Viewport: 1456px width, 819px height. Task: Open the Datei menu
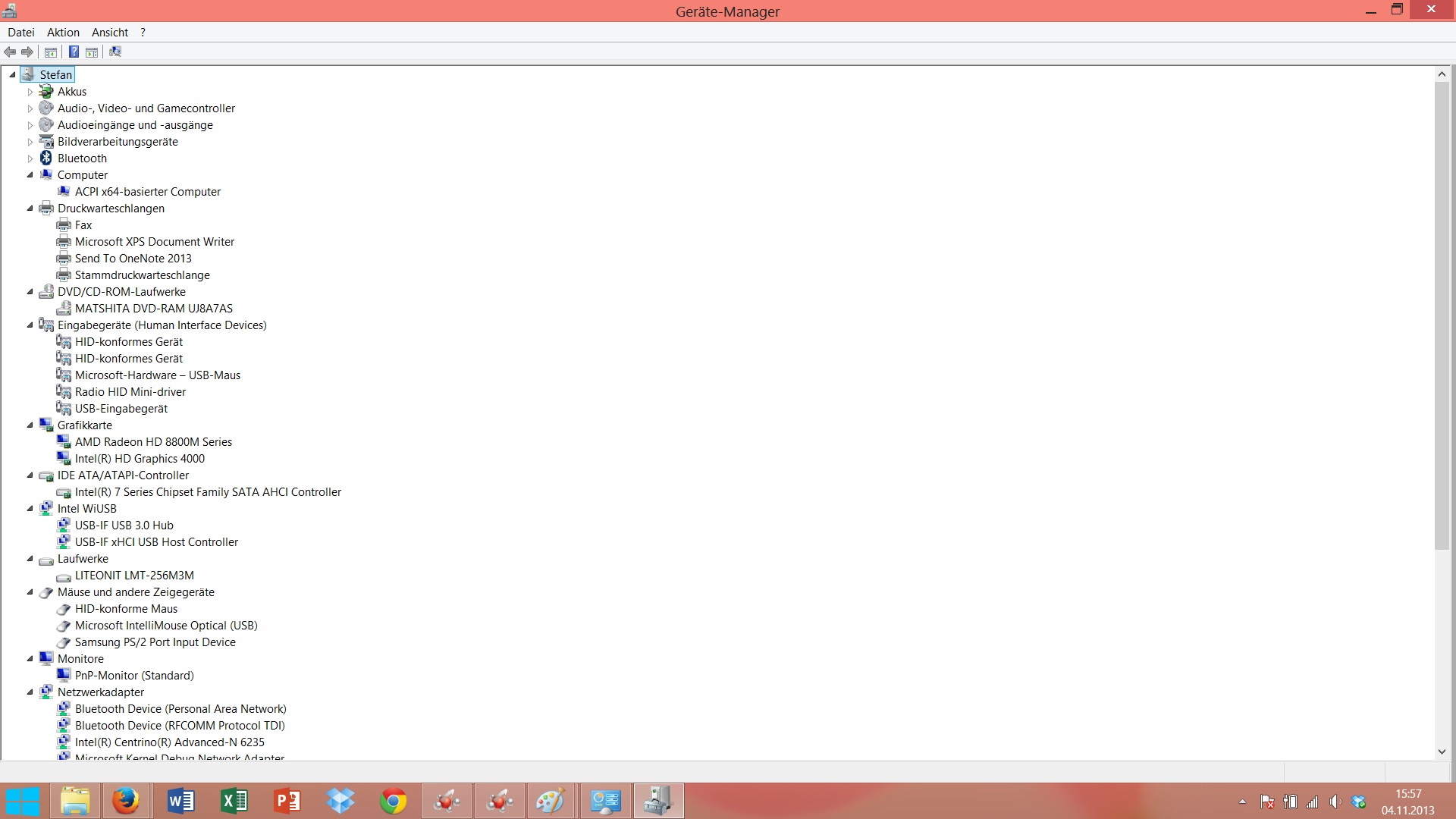[21, 33]
